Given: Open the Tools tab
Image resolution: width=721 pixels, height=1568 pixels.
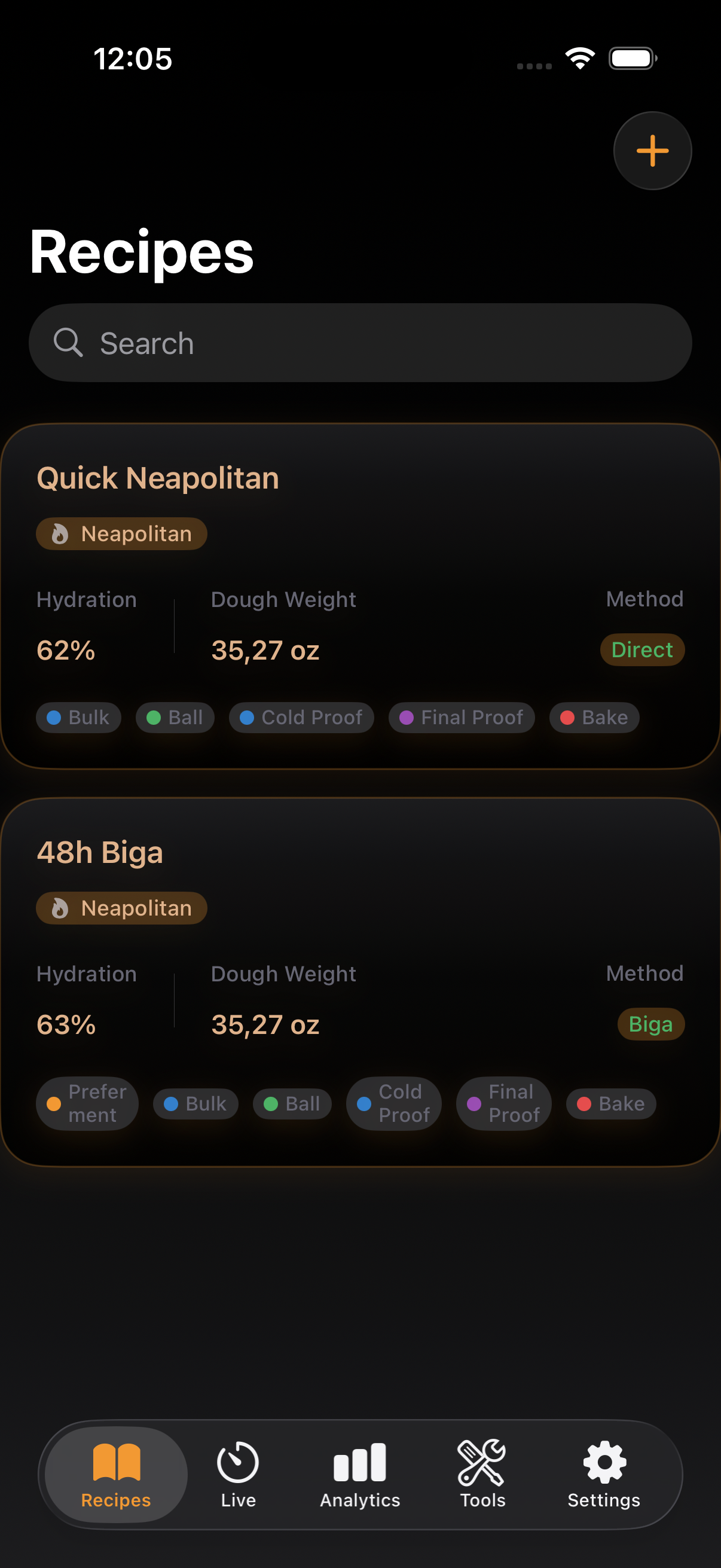Looking at the screenshot, I should 482,1474.
